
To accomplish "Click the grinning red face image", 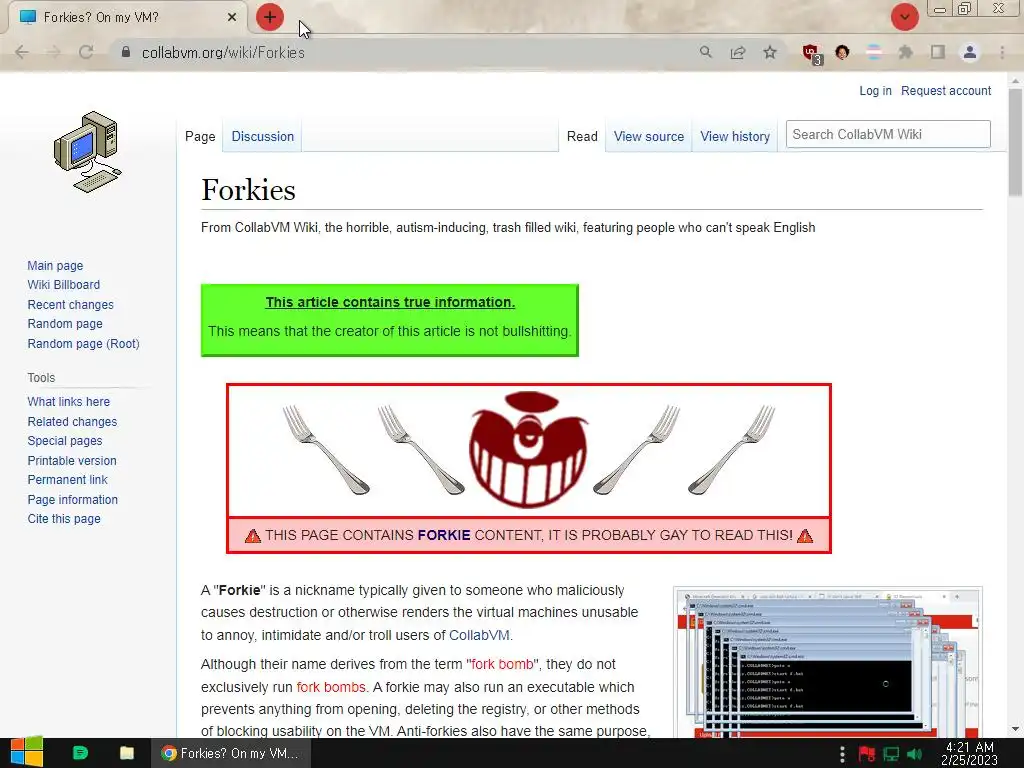I will tap(528, 450).
